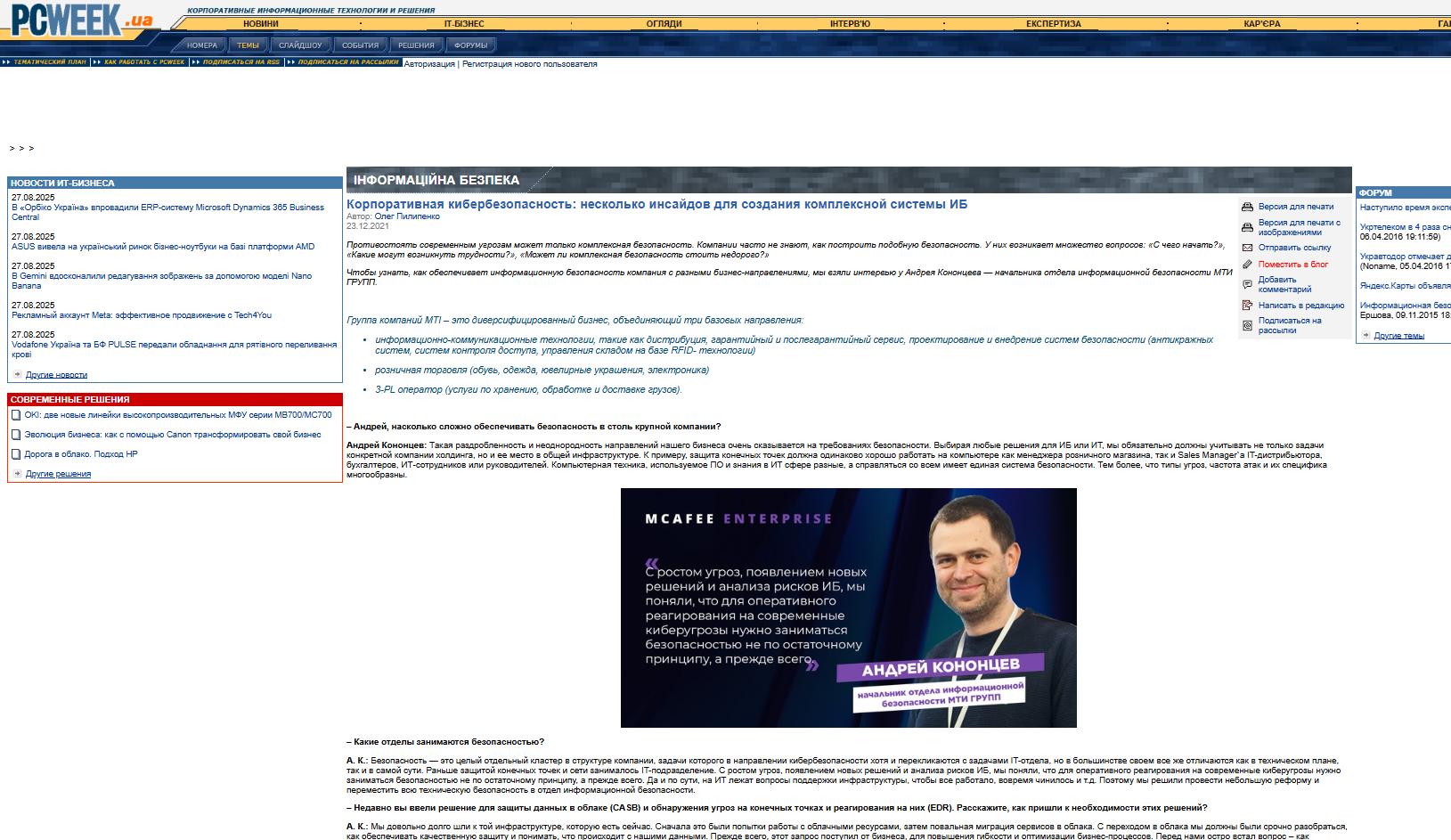Viewport: 1451px width, 840px height.
Task: Open Орбіко Україна ERP news item
Action: tap(167, 212)
